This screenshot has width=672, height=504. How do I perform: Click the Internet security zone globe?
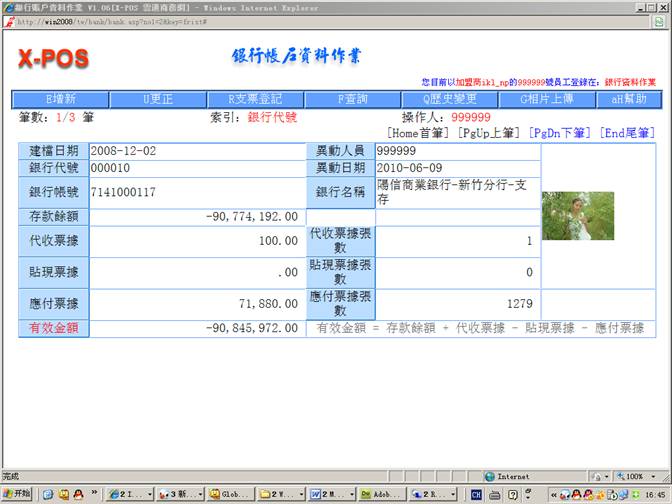[490, 476]
